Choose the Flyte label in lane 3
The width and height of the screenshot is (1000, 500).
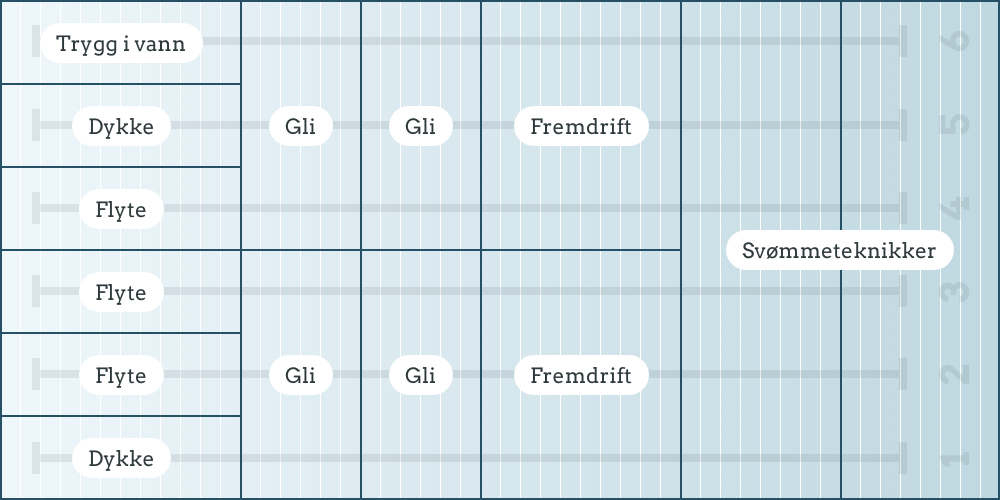(x=121, y=292)
